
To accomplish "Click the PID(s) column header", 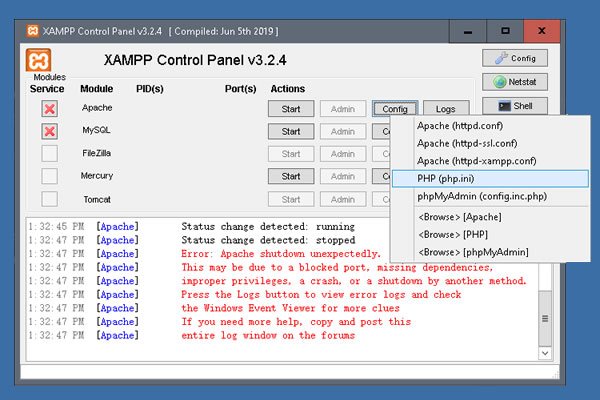I will 150,89.
